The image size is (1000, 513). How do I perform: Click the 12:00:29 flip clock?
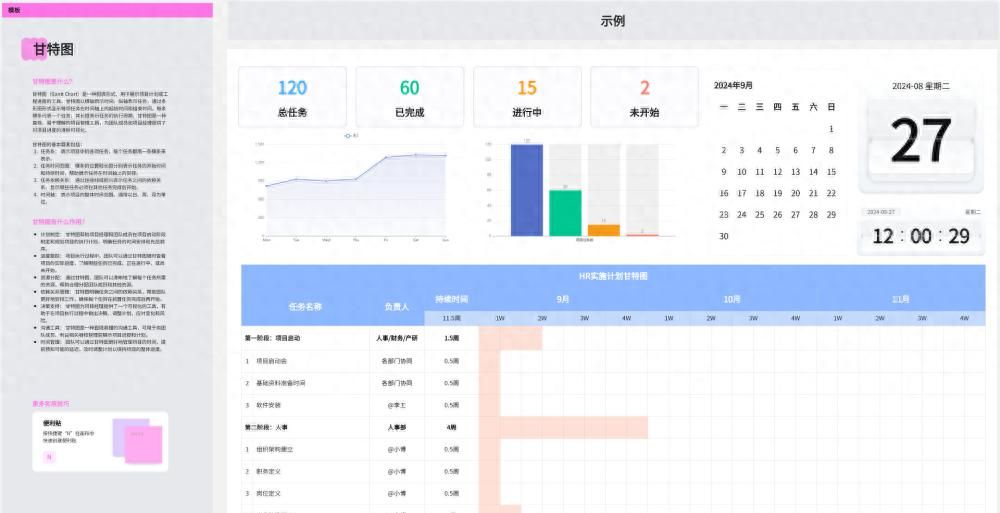tap(921, 236)
